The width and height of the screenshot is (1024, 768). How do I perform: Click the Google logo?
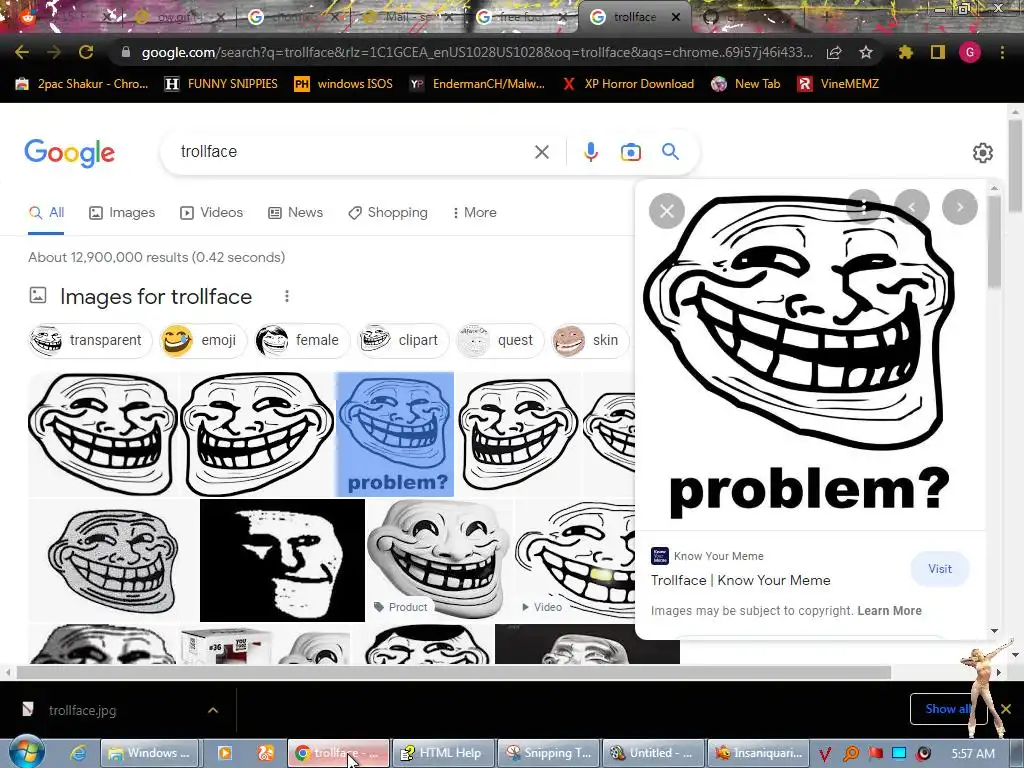tap(70, 153)
